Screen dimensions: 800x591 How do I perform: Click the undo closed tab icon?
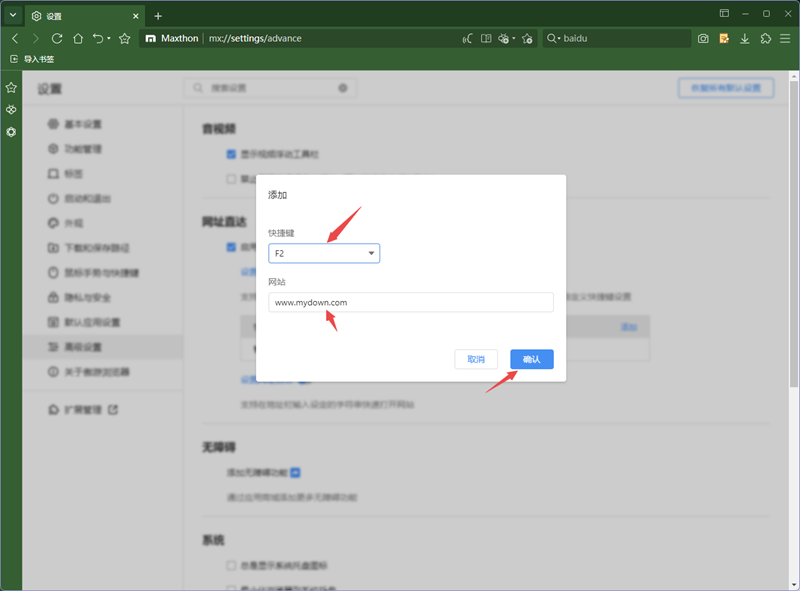[100, 38]
